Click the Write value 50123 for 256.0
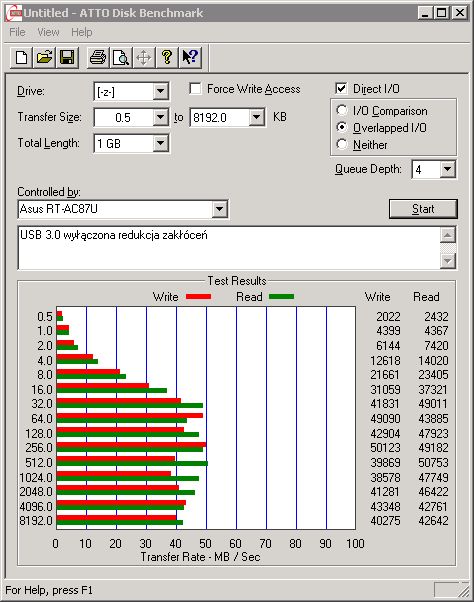Viewport: 474px width, 602px height. [x=385, y=448]
